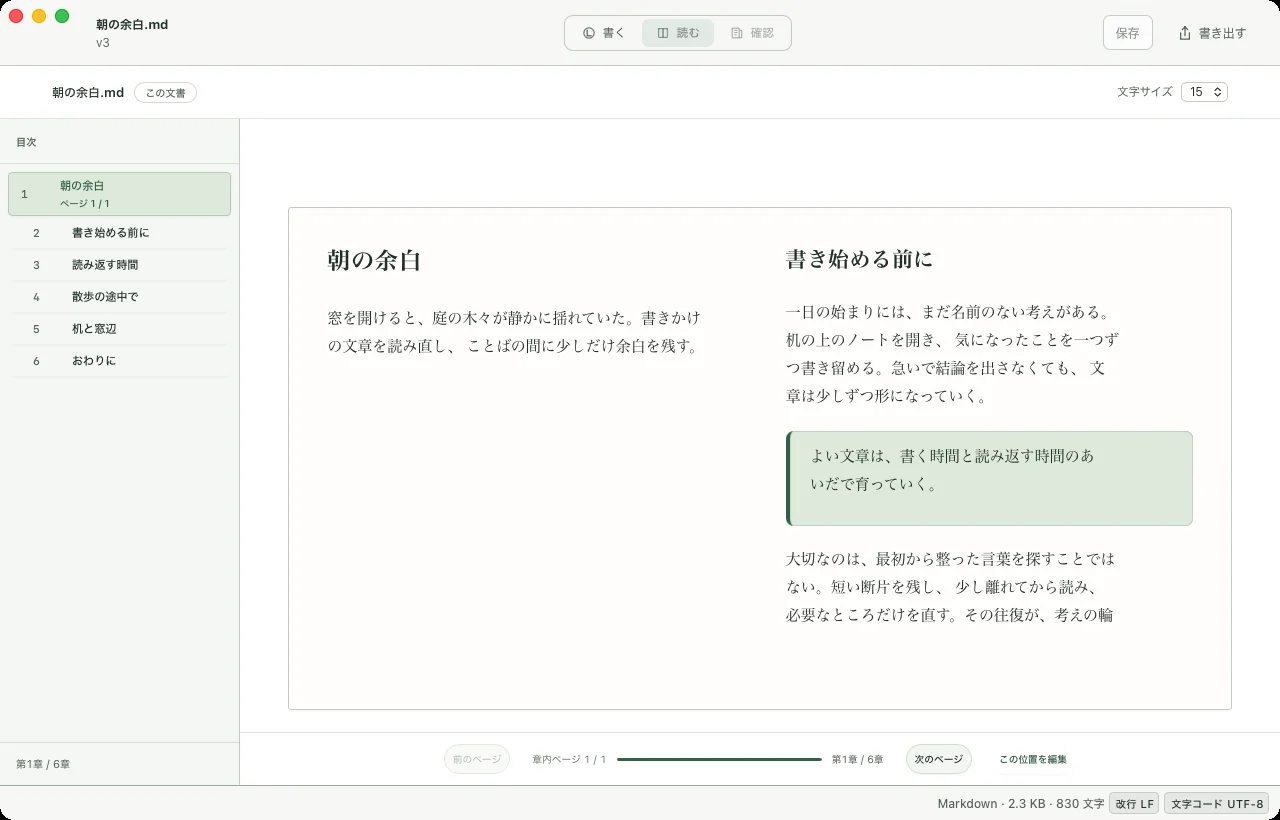Click the pencil icon in 書く tab

pyautogui.click(x=589, y=33)
